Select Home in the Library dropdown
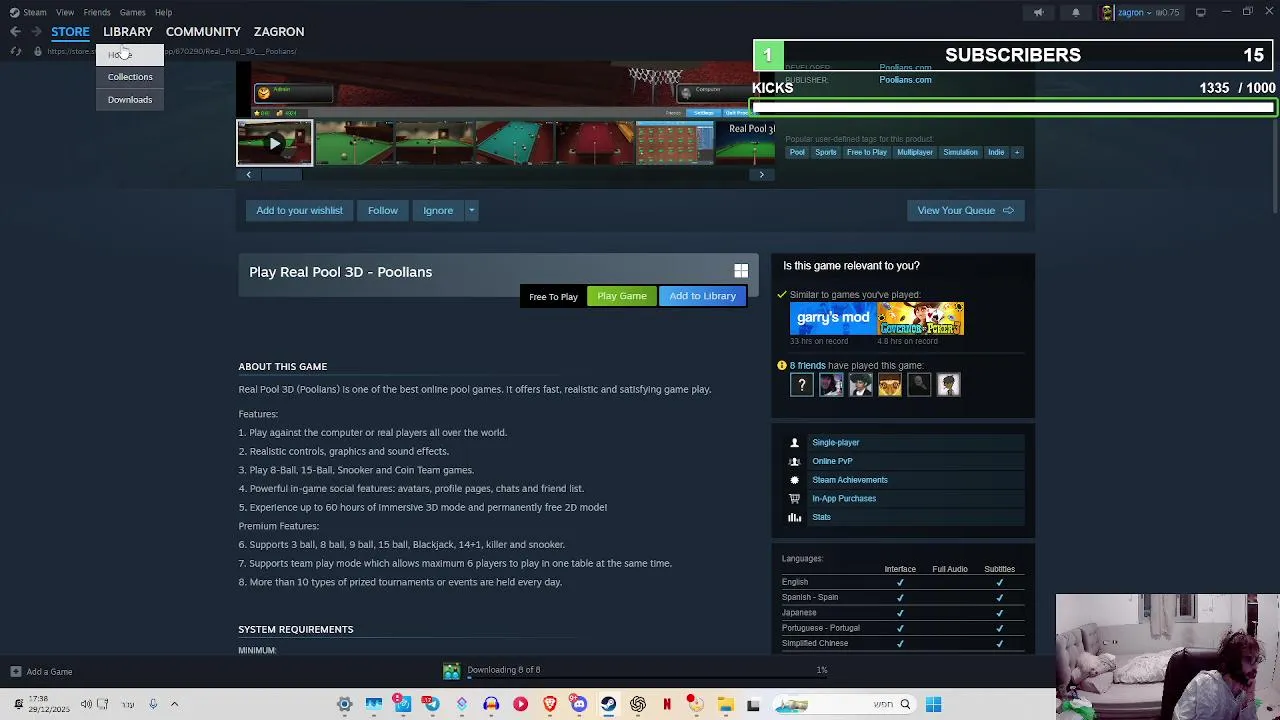 coord(130,55)
